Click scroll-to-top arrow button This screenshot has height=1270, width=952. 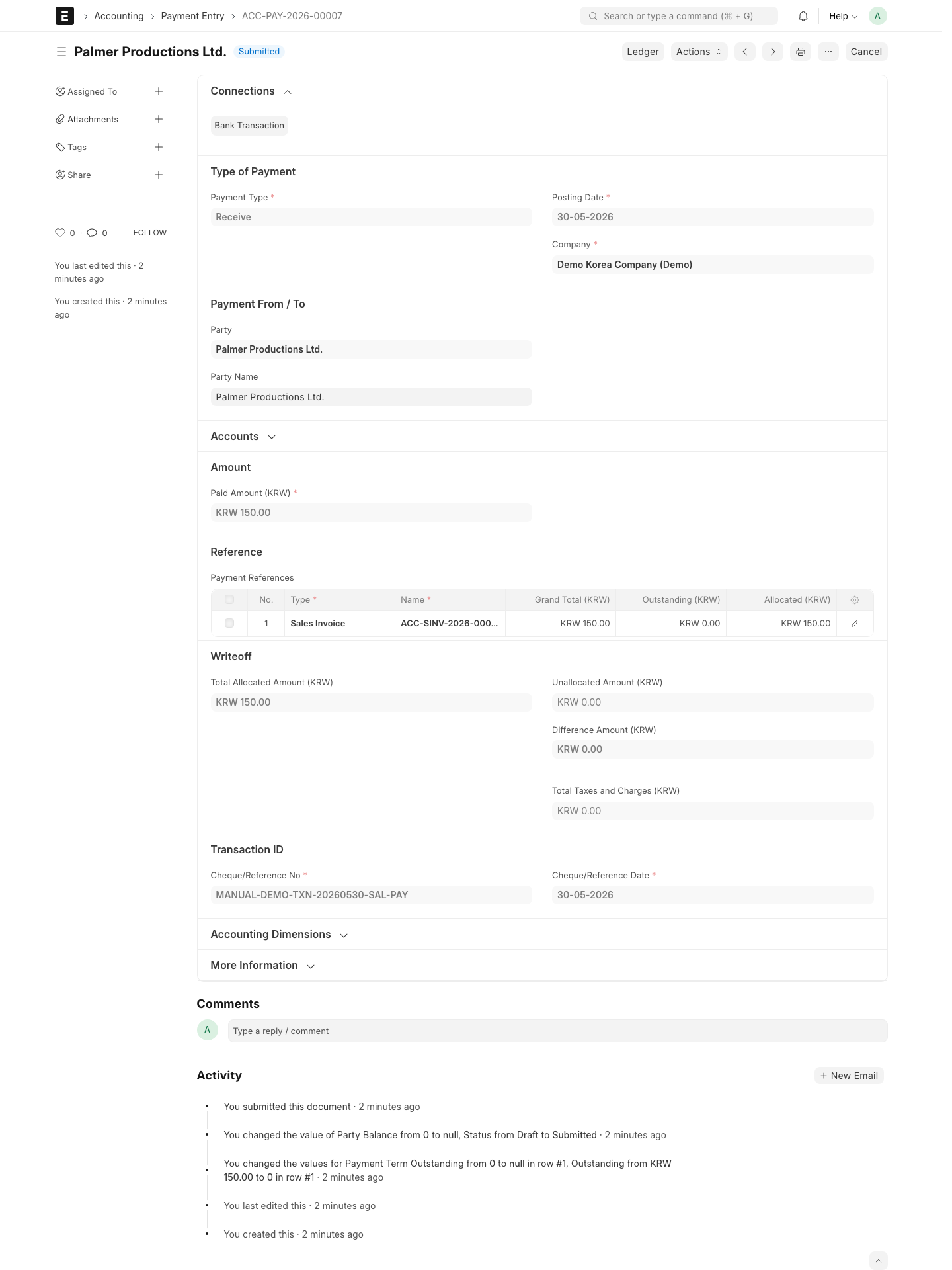(878, 1261)
